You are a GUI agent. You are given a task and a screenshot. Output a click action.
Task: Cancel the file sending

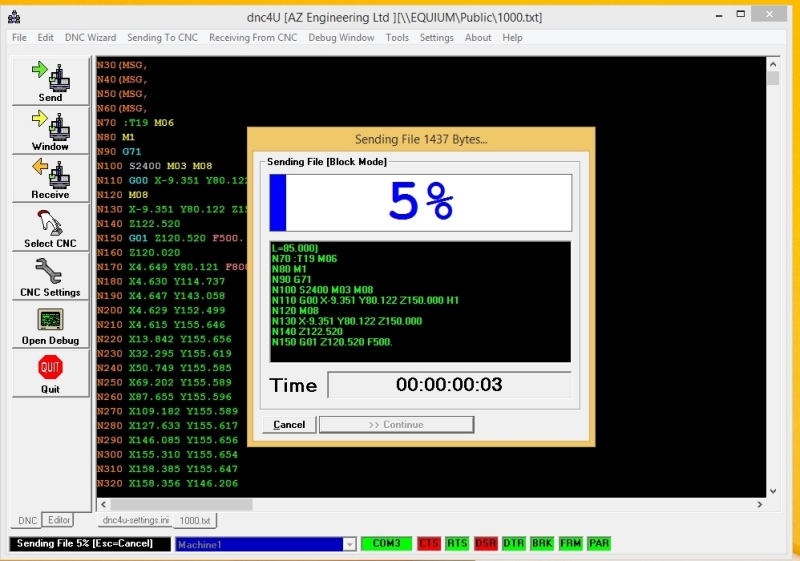click(289, 424)
